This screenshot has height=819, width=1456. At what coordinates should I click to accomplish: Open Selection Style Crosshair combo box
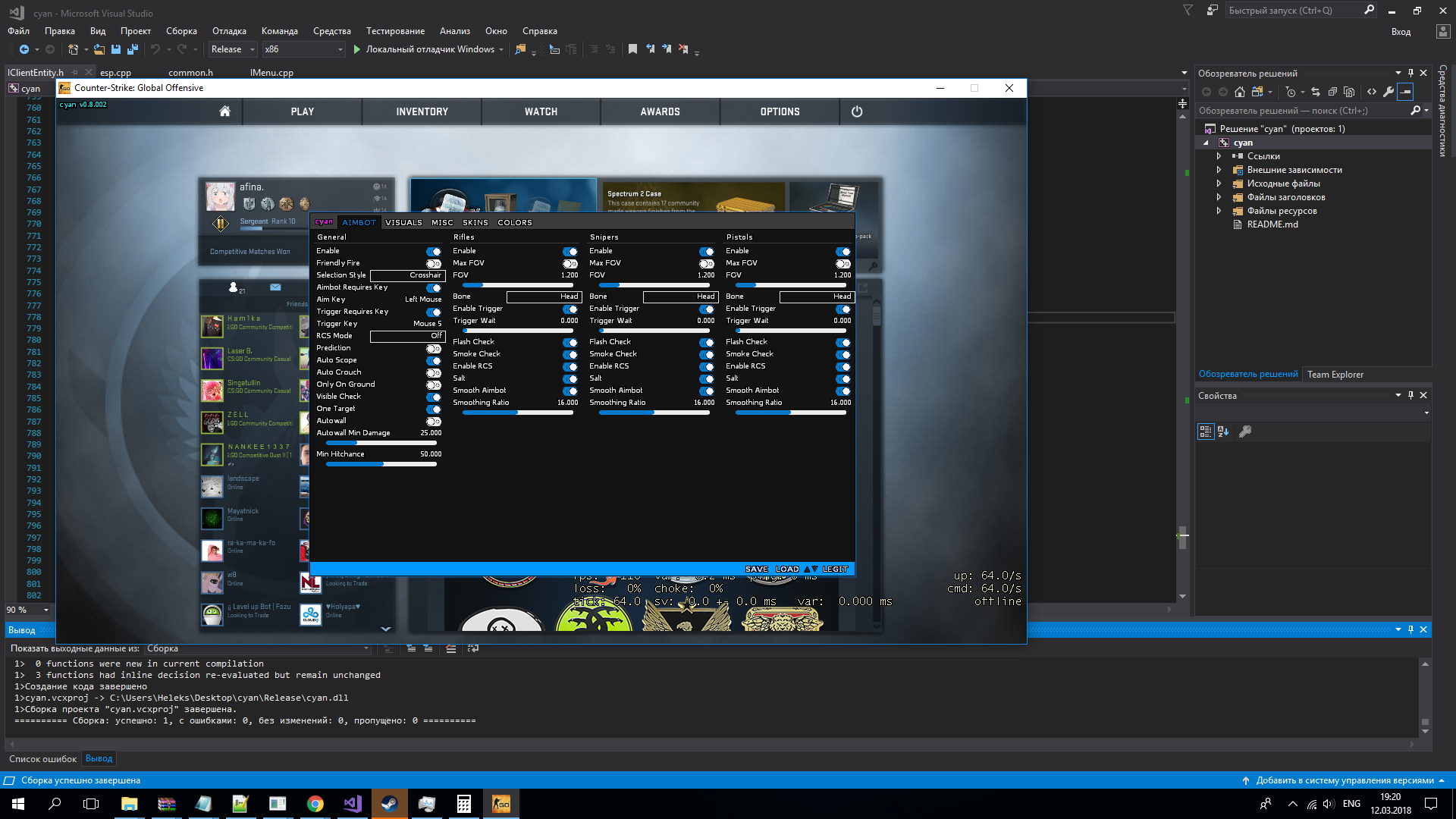(407, 275)
